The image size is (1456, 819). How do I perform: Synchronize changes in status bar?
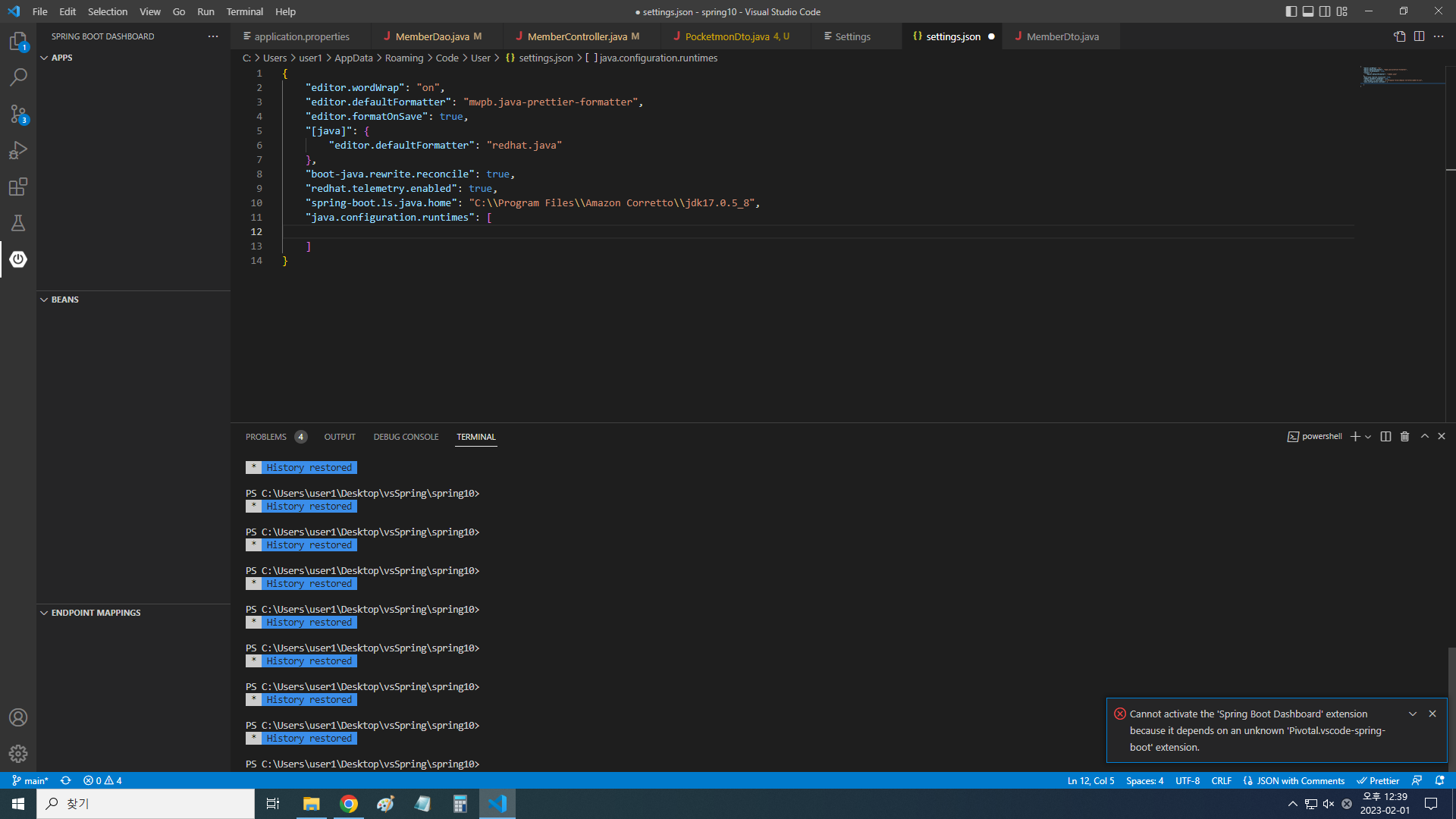tap(66, 780)
